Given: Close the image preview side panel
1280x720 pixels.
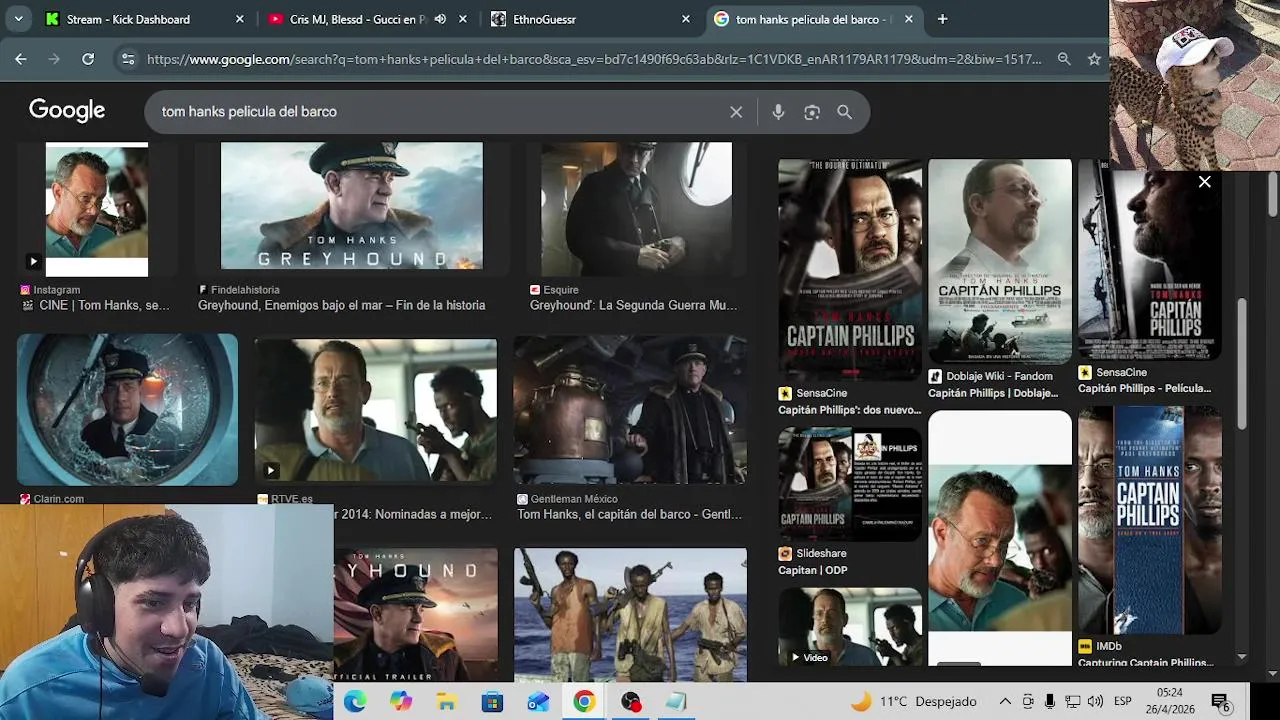Looking at the screenshot, I should point(1205,182).
